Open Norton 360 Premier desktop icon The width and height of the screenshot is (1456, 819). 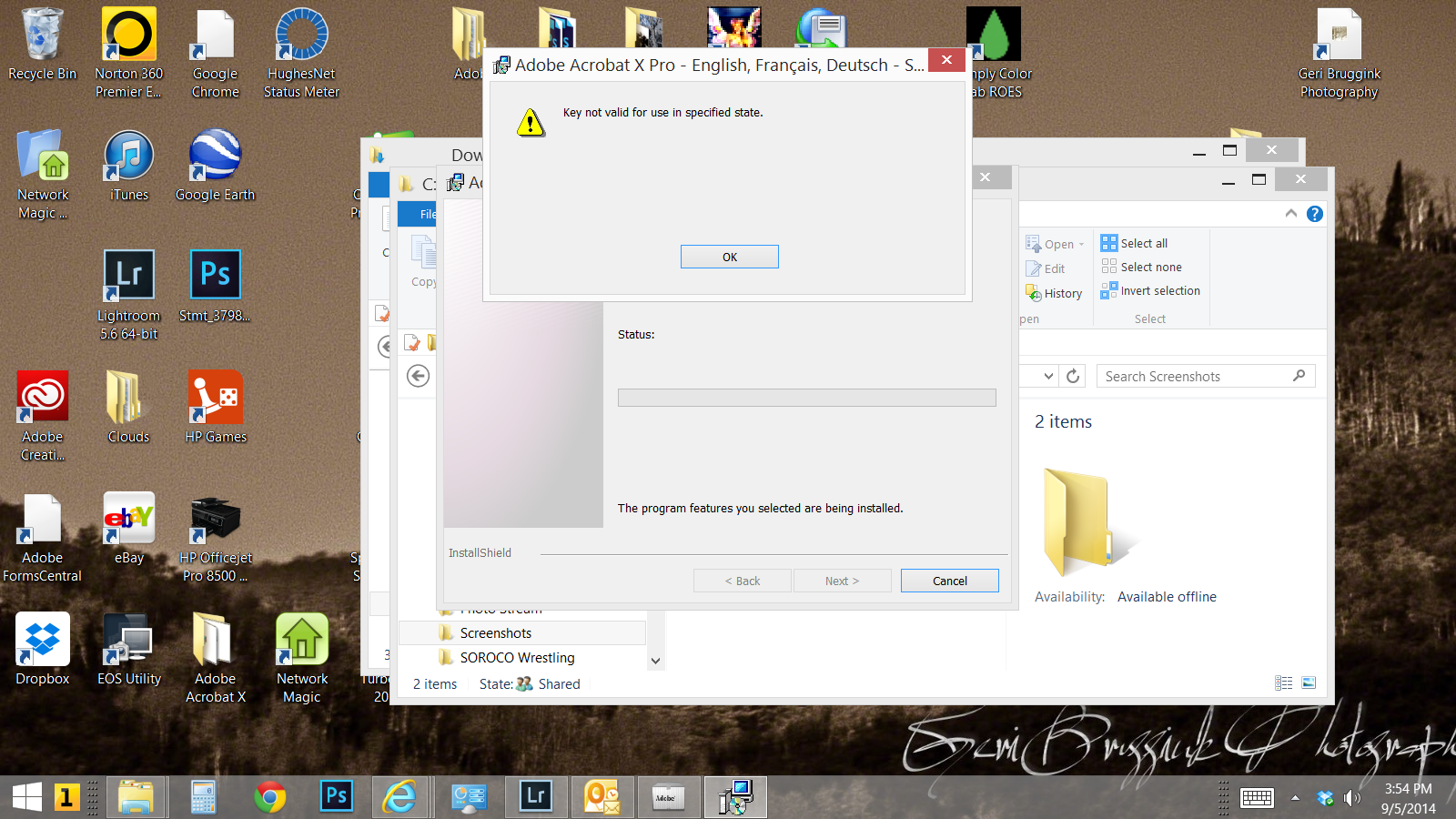coord(128,53)
